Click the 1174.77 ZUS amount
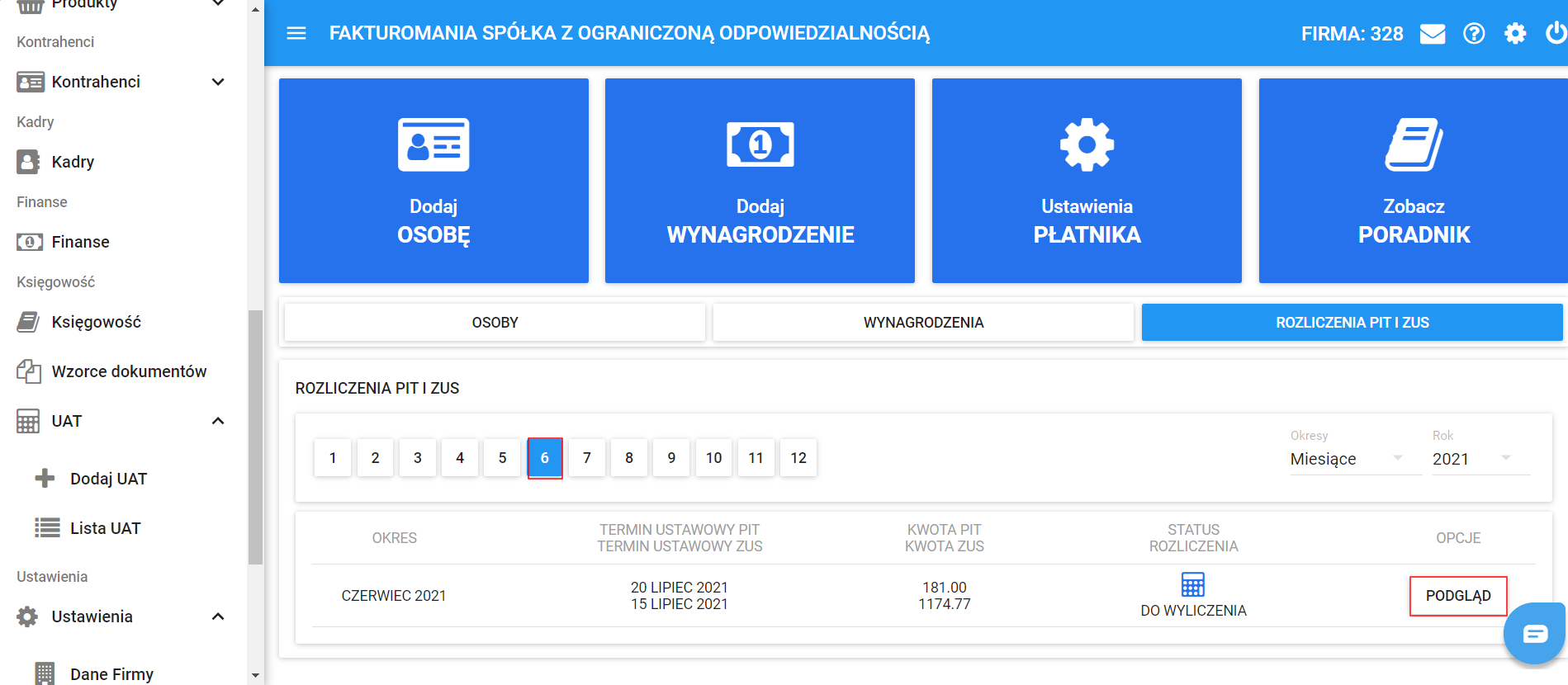This screenshot has height=685, width=1568. point(945,604)
